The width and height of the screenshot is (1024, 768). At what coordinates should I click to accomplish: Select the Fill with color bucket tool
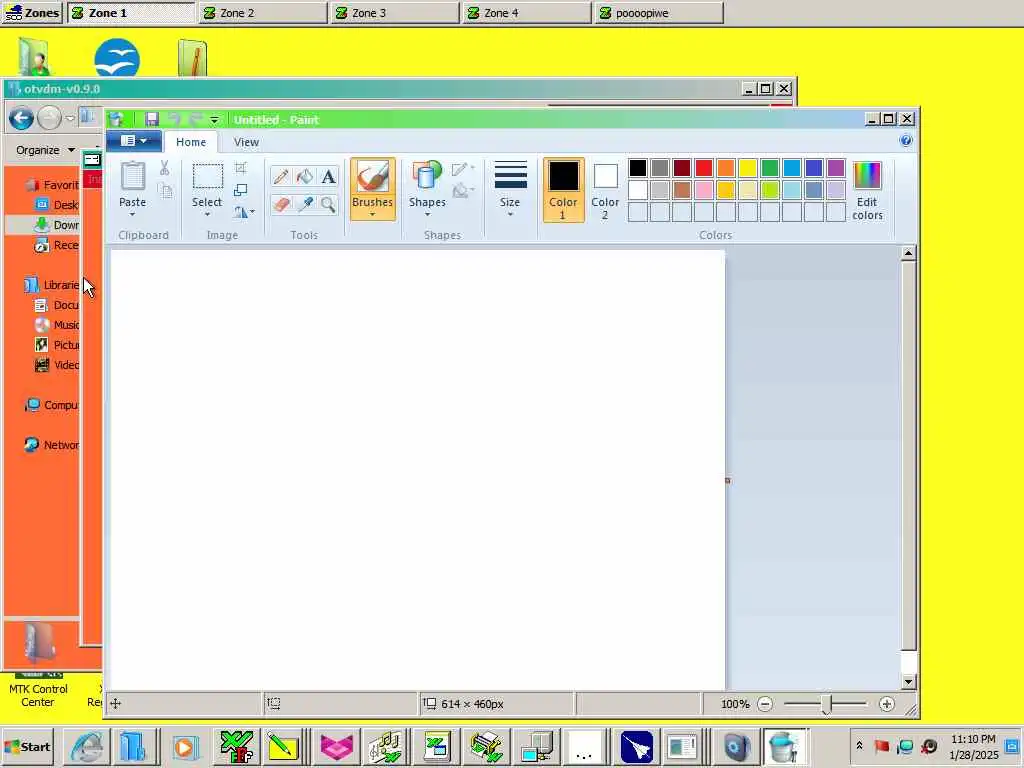coord(304,176)
